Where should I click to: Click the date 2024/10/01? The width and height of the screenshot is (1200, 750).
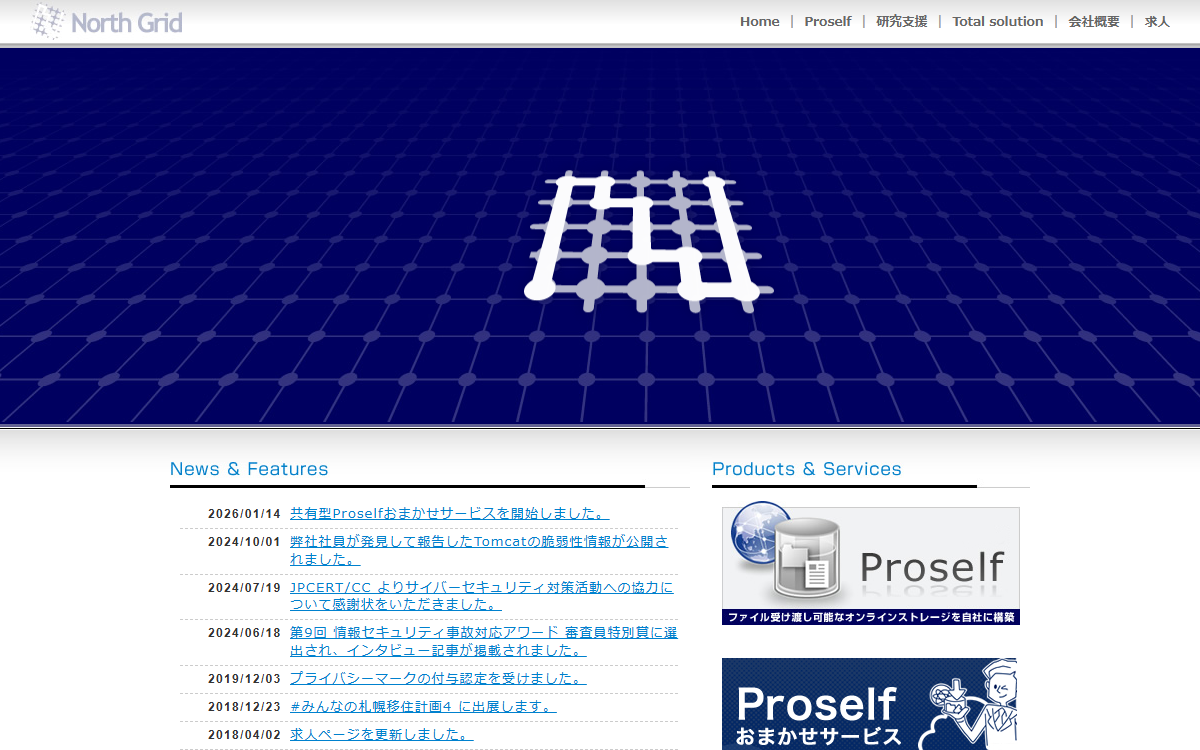(245, 542)
